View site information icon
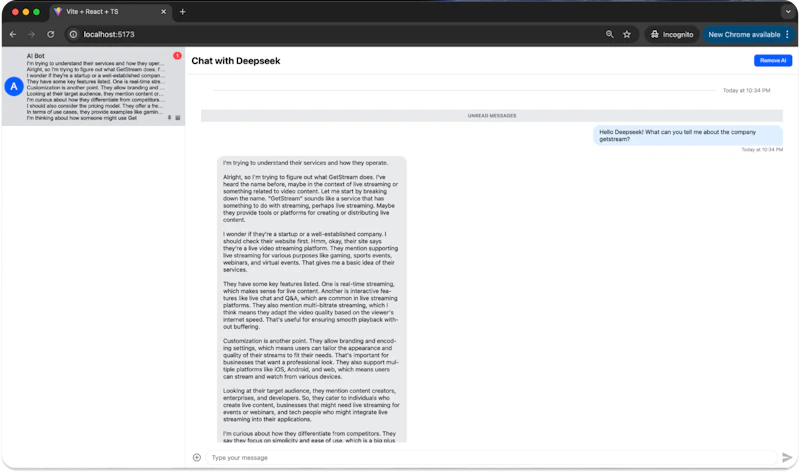Viewport: 800px width, 472px height. [x=73, y=34]
